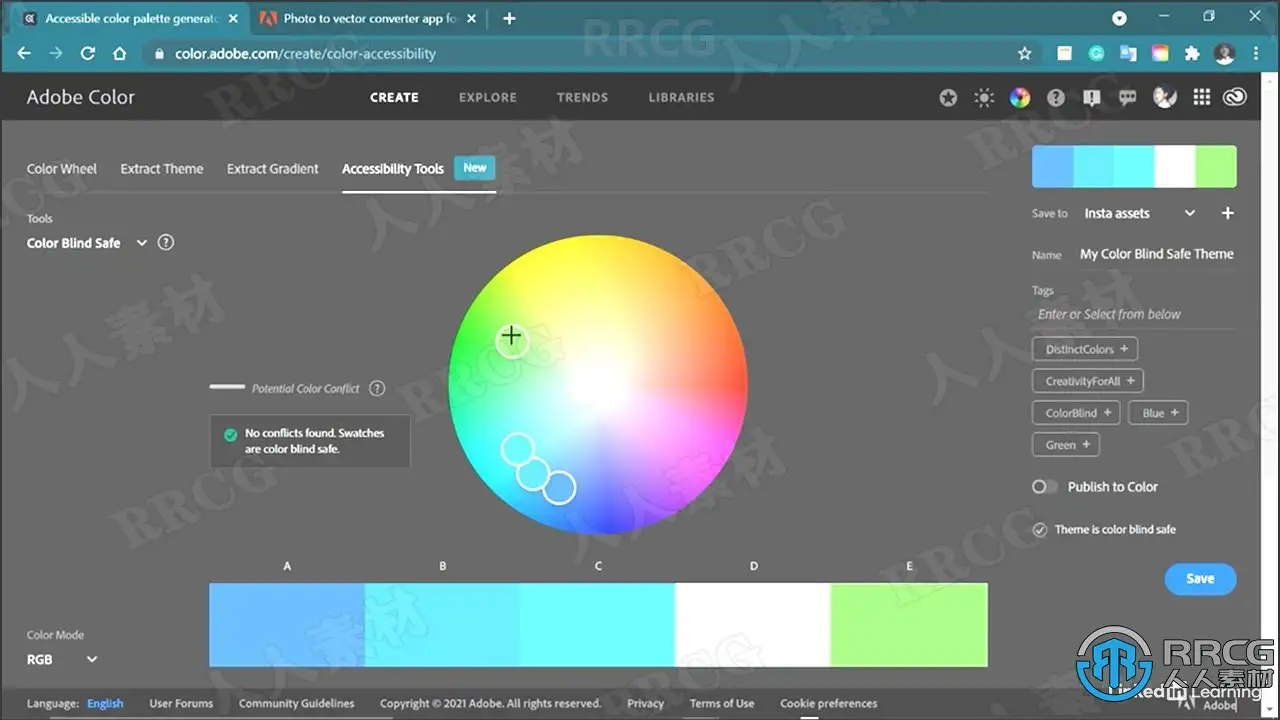1280x720 pixels.
Task: Open the Community Guidelines link
Action: pos(296,703)
